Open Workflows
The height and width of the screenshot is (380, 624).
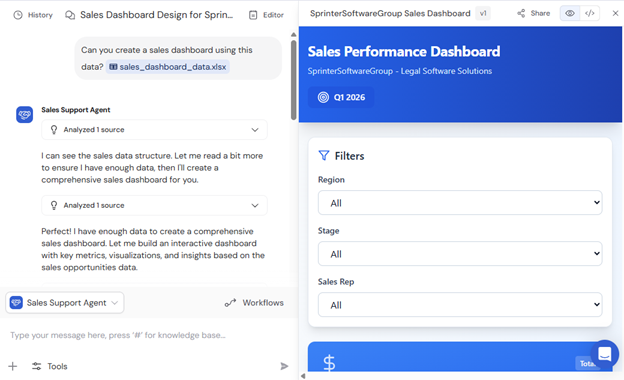[254, 303]
